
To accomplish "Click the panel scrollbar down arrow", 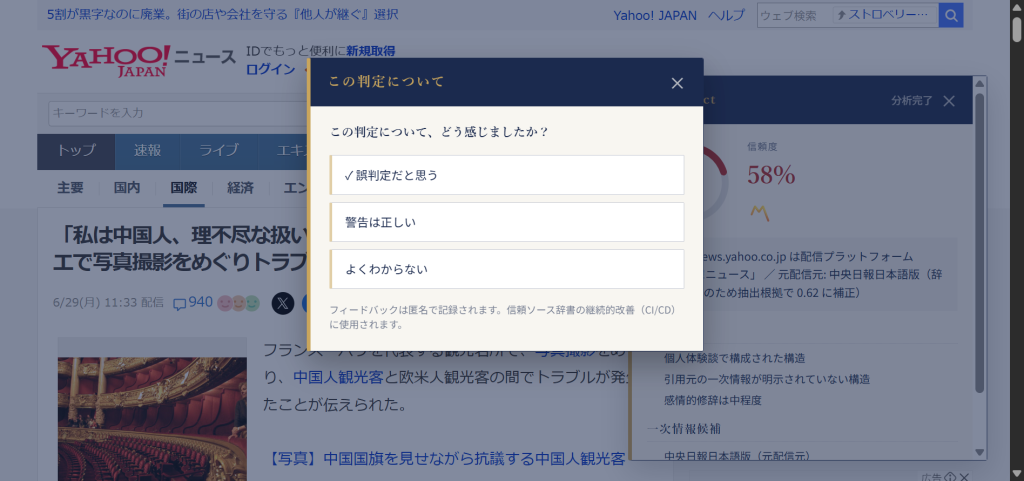I will pyautogui.click(x=980, y=452).
